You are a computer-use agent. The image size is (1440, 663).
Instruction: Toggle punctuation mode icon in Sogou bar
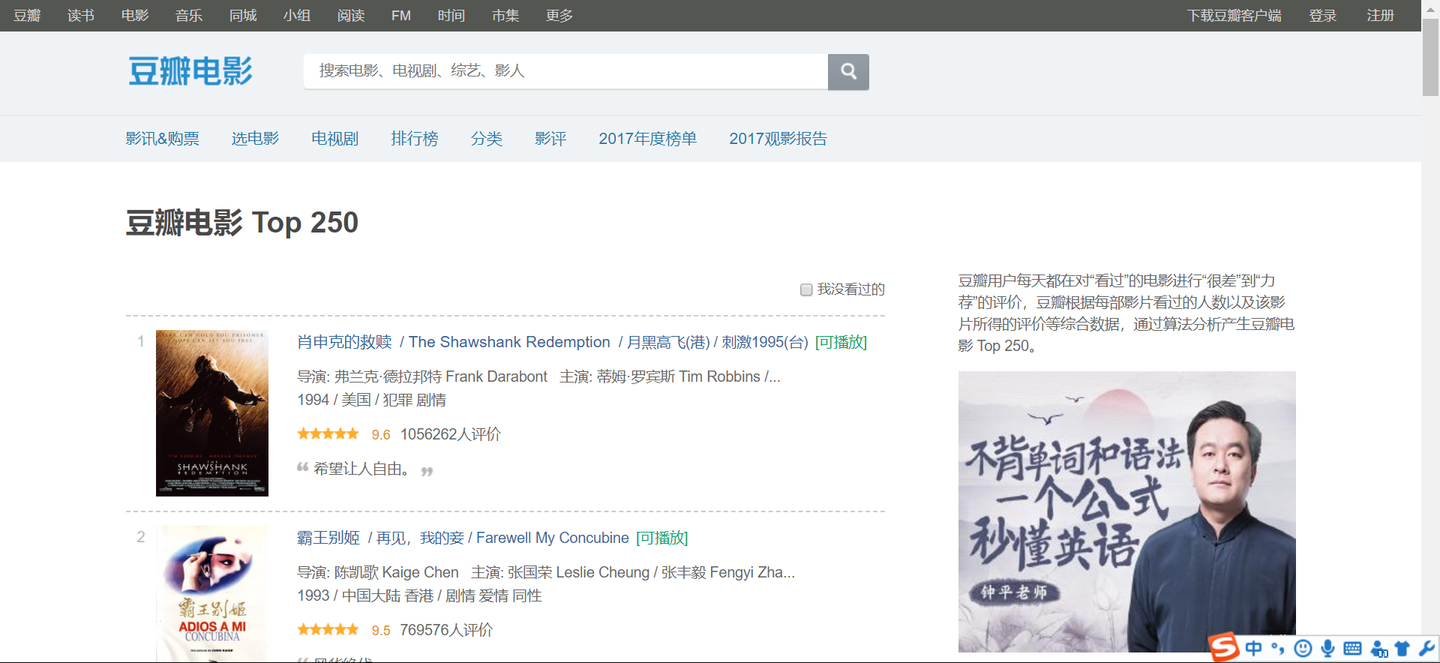[x=1278, y=649]
